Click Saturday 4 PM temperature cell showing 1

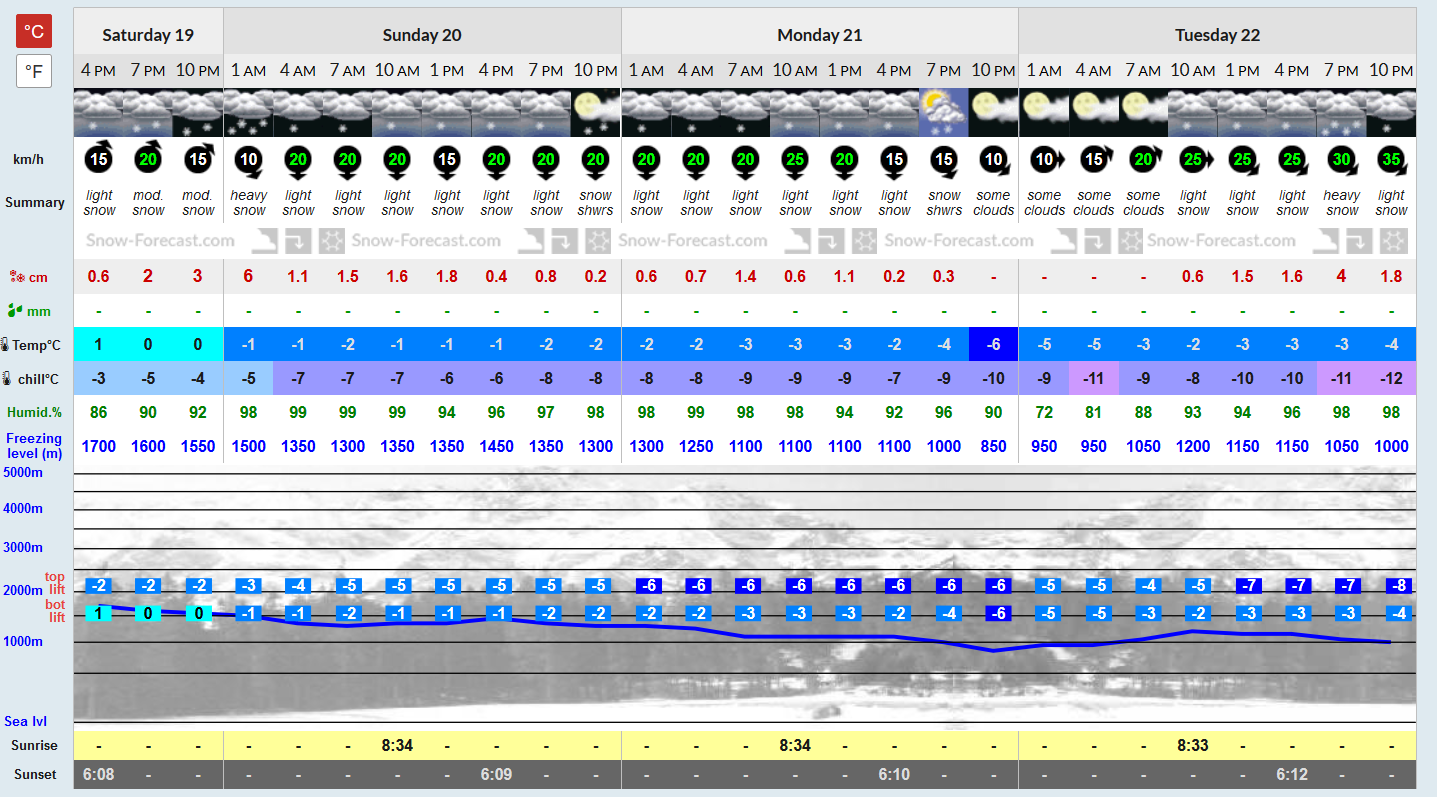pyautogui.click(x=99, y=344)
